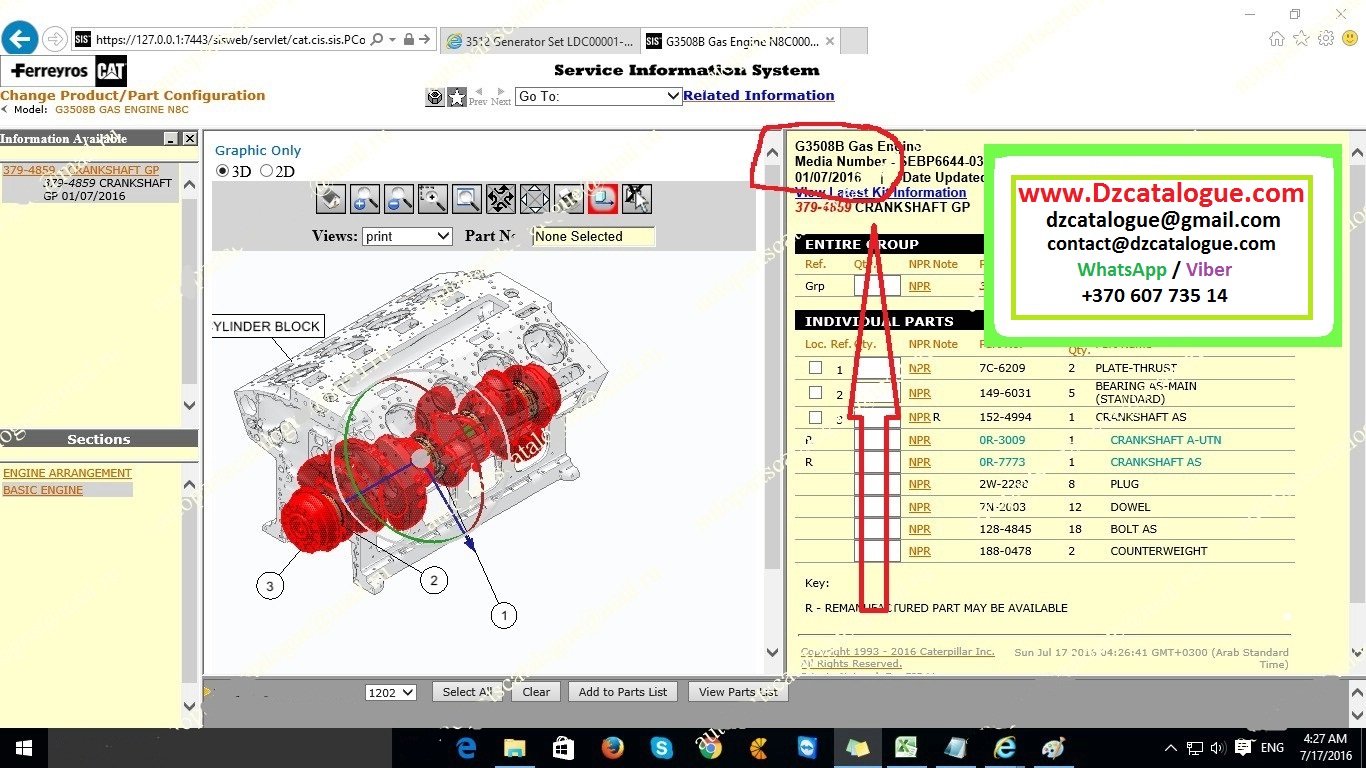Open 379-4859 CRANKSHAFT GP tree item
This screenshot has width=1366, height=768.
[x=80, y=170]
